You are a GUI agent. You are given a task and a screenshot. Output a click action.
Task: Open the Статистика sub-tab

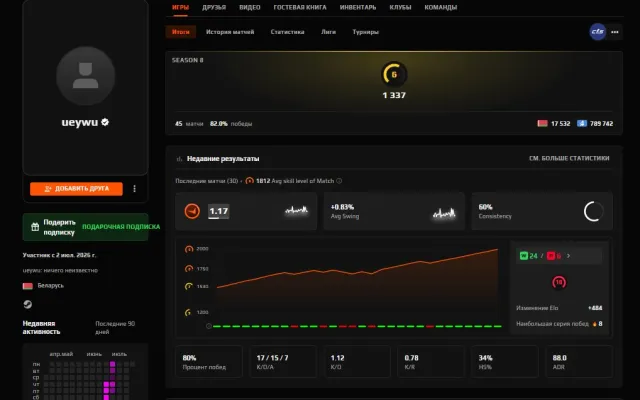coord(287,32)
